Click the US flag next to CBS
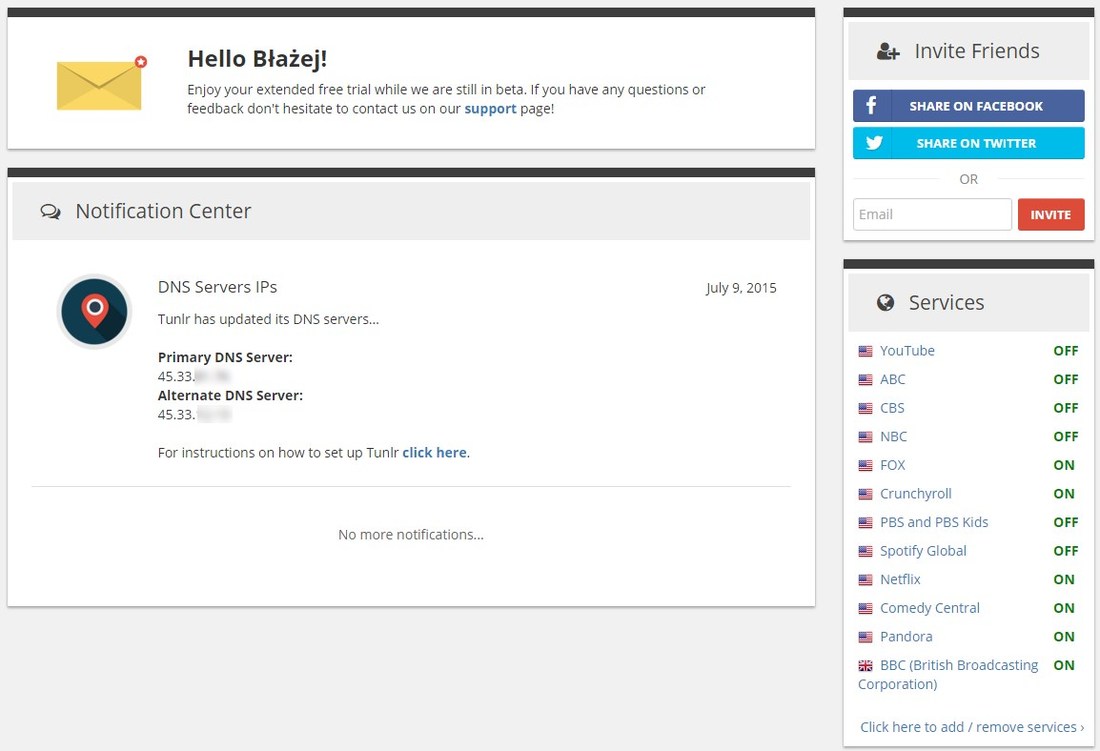 click(x=866, y=409)
